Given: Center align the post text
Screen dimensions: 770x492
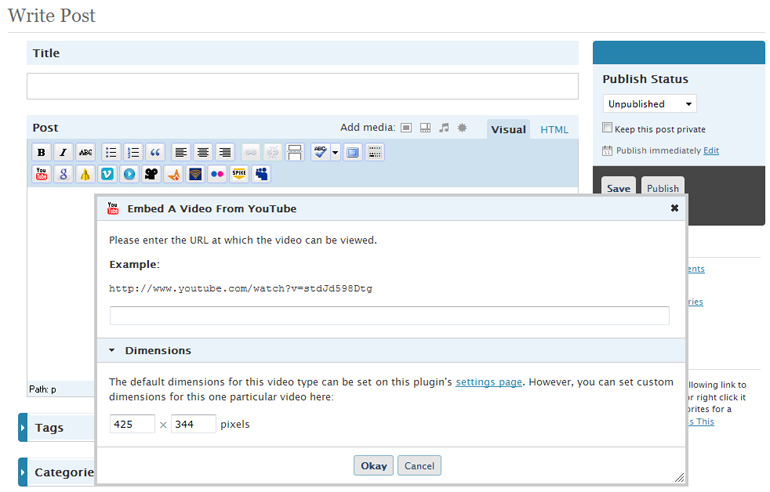Looking at the screenshot, I should click(203, 152).
